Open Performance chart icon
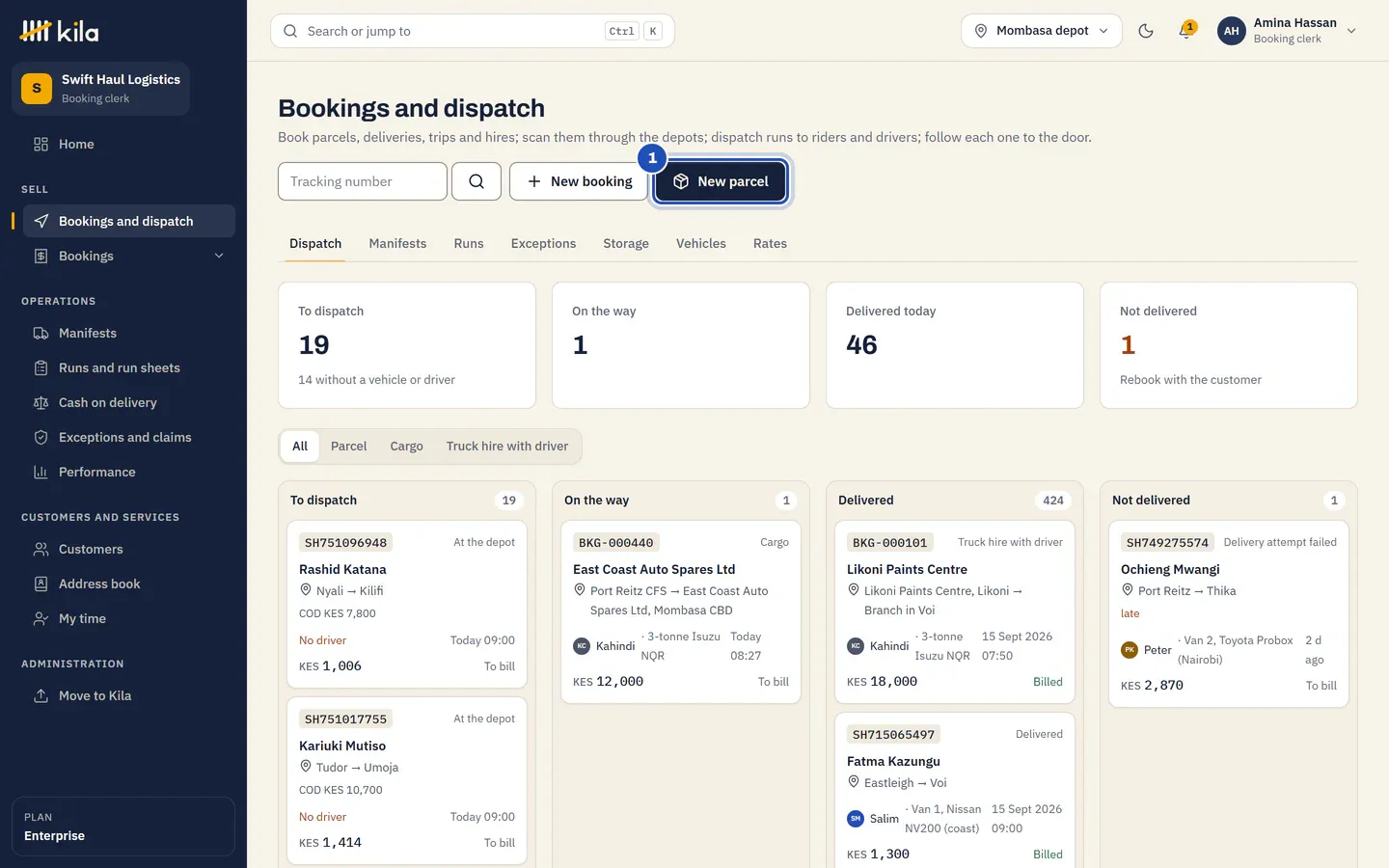1389x868 pixels. (x=41, y=473)
